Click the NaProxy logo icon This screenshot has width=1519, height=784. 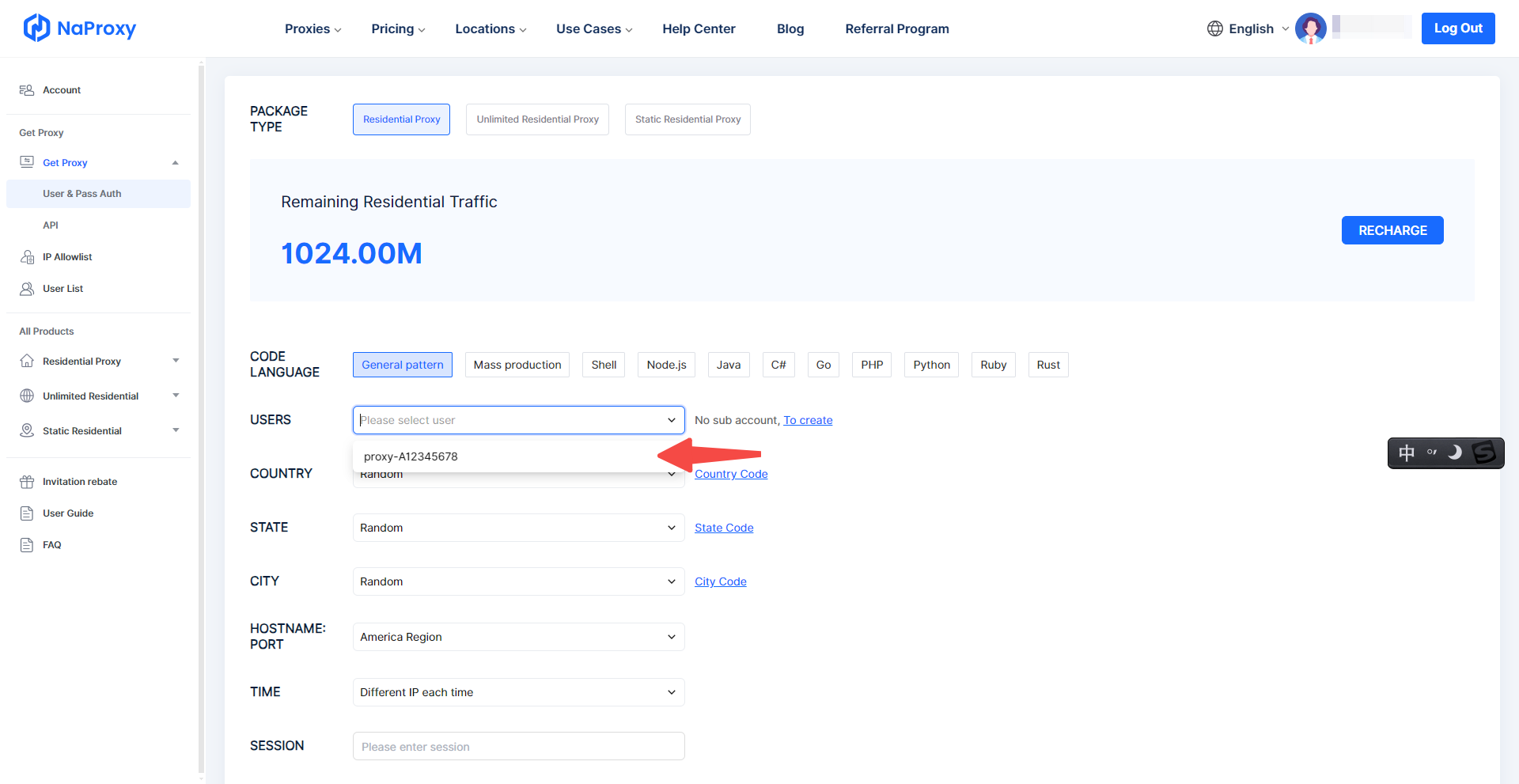(36, 28)
